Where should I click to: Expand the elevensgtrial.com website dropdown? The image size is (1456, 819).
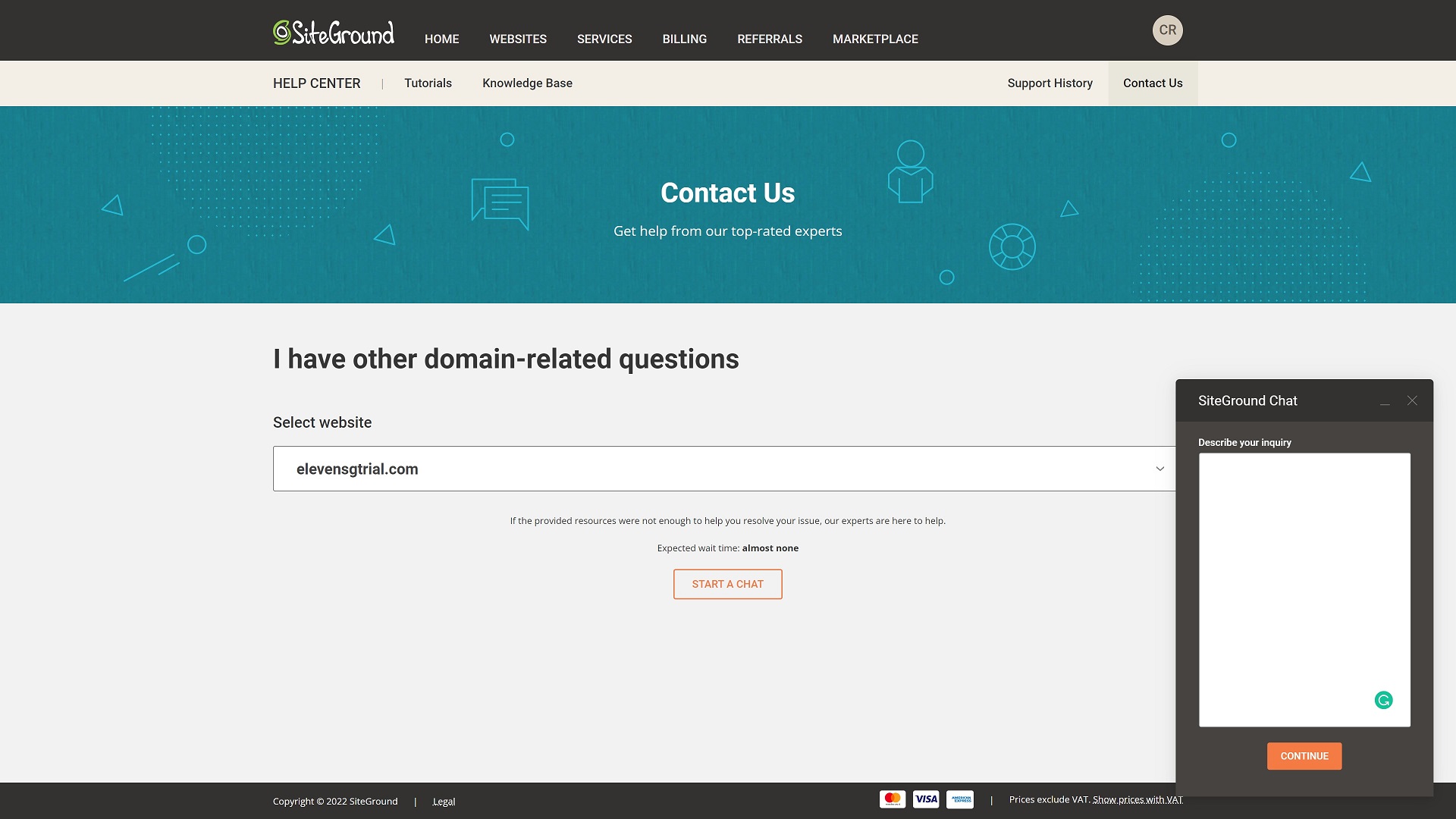tap(1160, 468)
